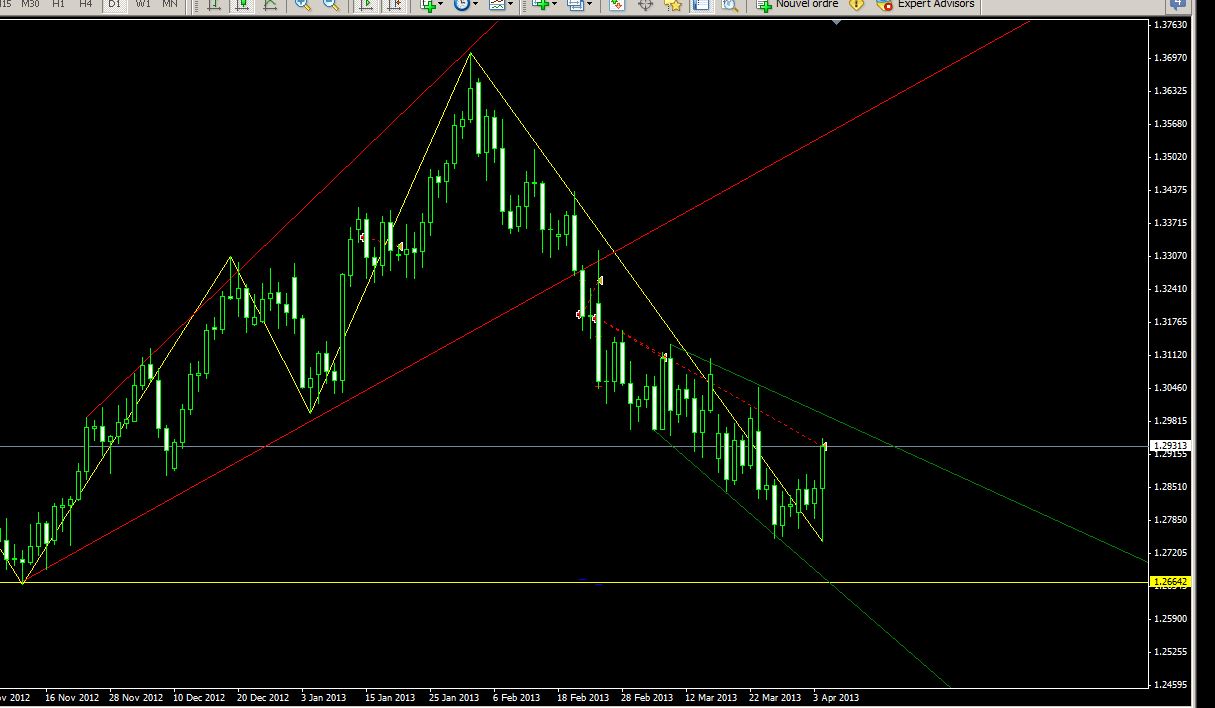Toggle H4 timeframe
This screenshot has height=708, width=1215.
click(87, 4)
